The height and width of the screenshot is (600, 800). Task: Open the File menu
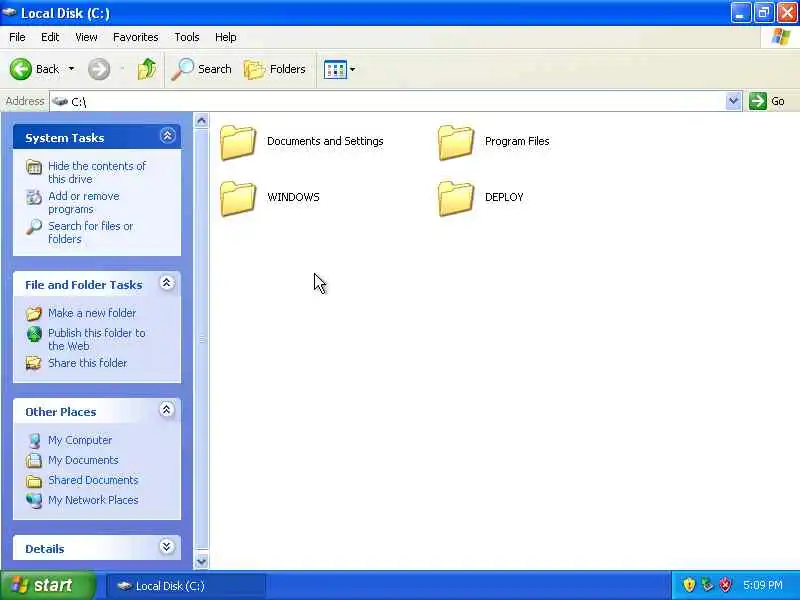(17, 37)
